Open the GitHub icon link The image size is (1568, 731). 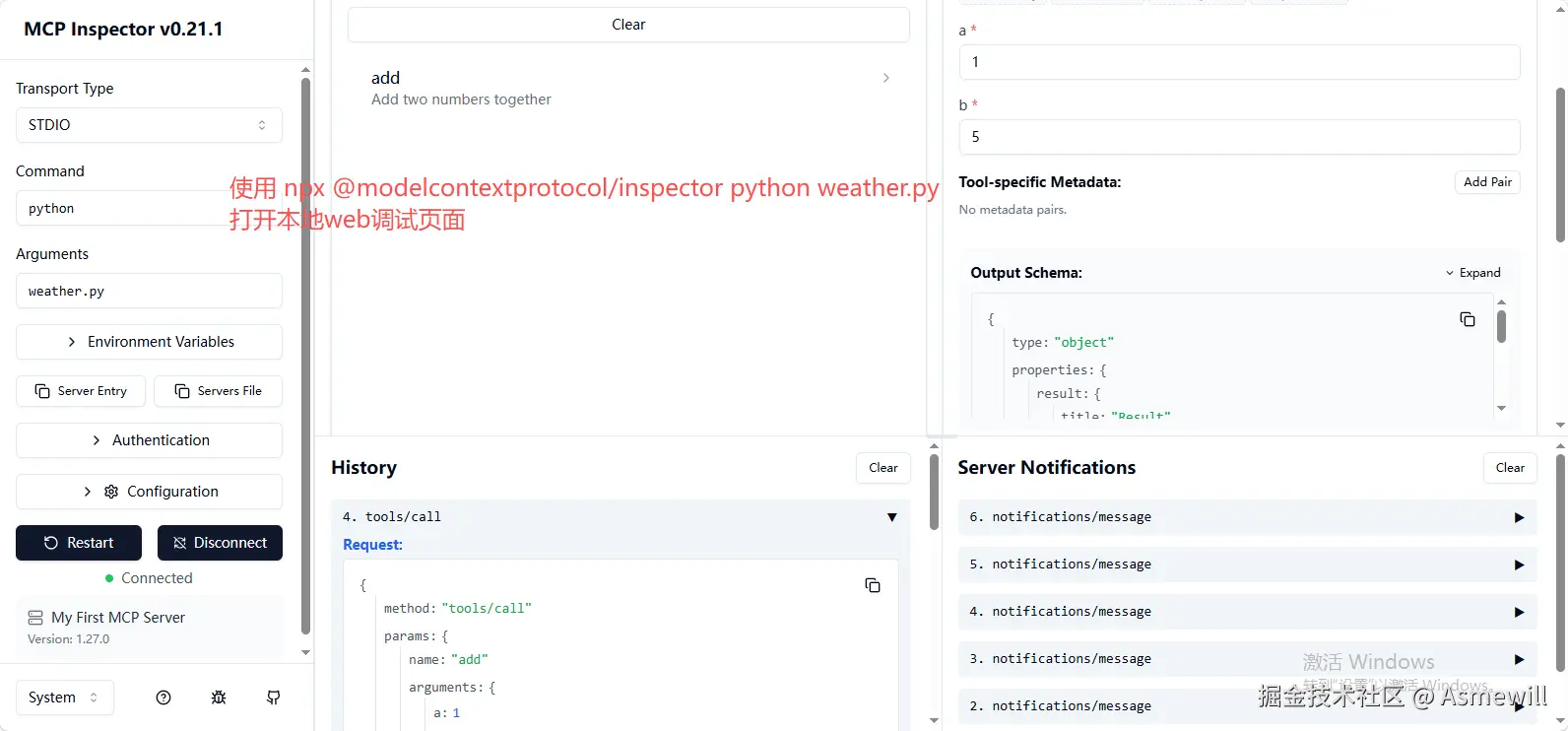(274, 698)
